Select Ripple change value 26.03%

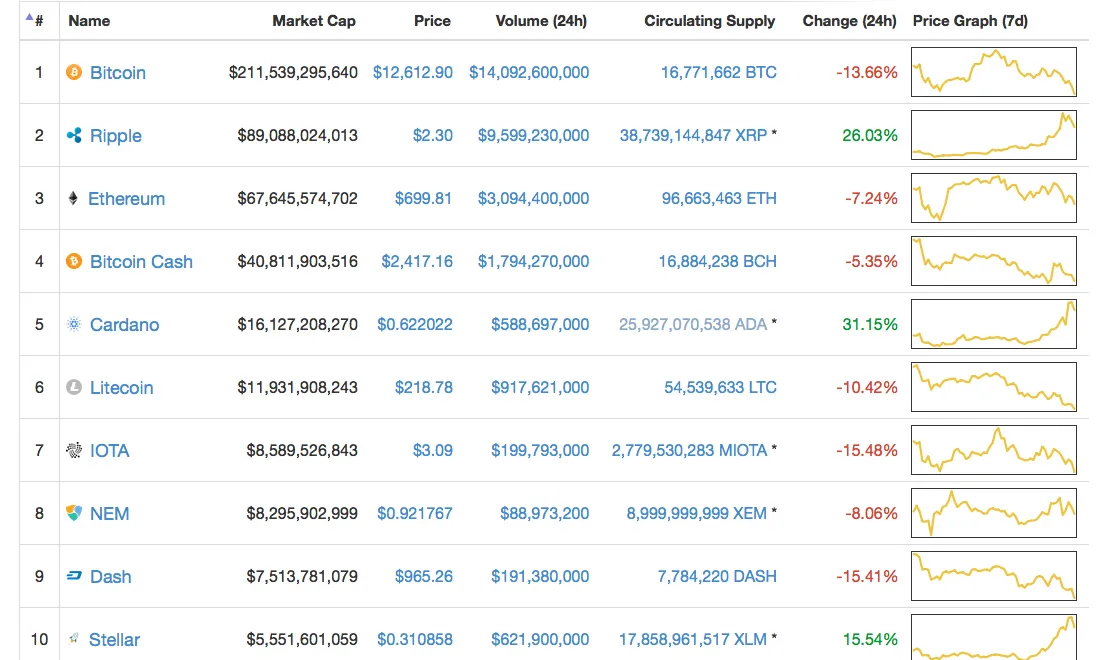(x=869, y=135)
